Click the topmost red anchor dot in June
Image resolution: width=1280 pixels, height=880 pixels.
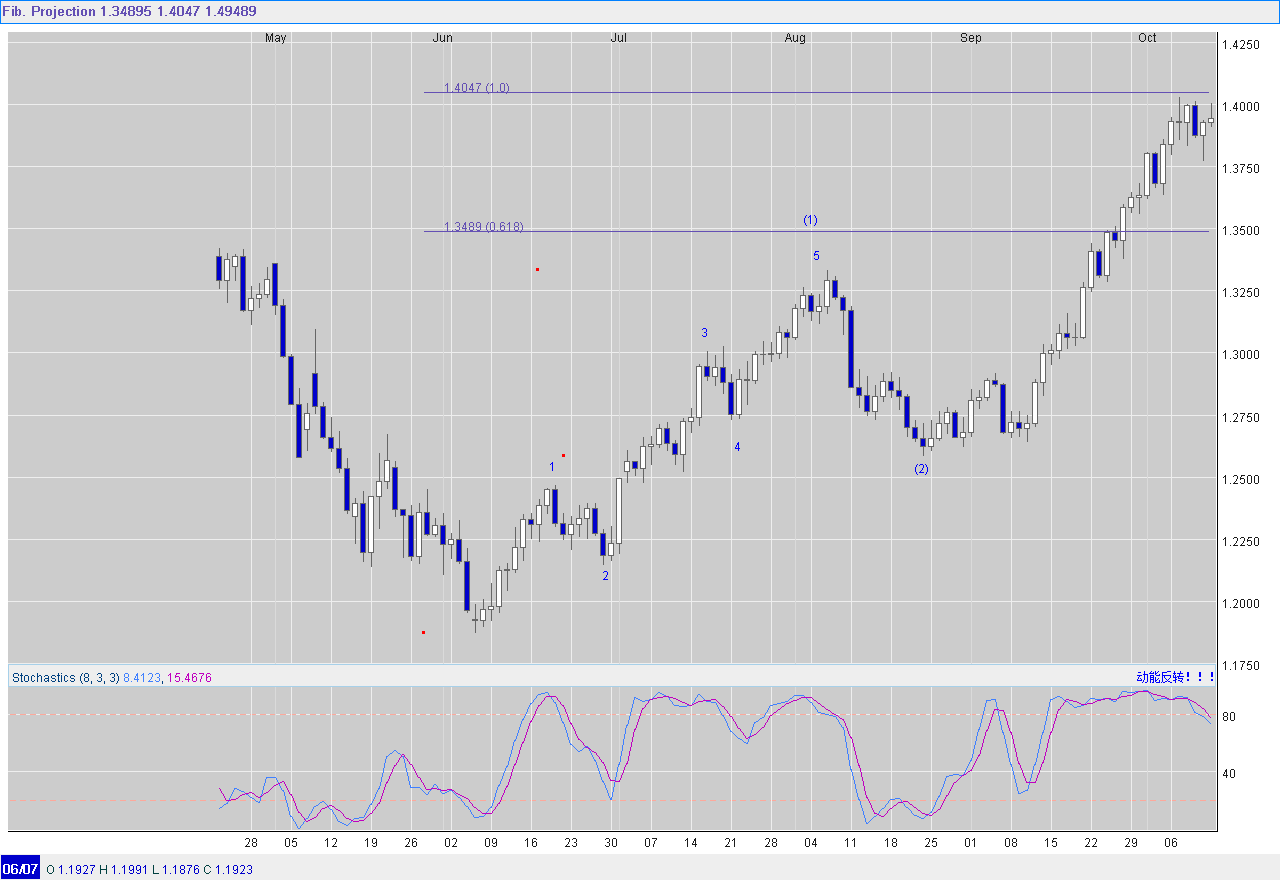[538, 269]
